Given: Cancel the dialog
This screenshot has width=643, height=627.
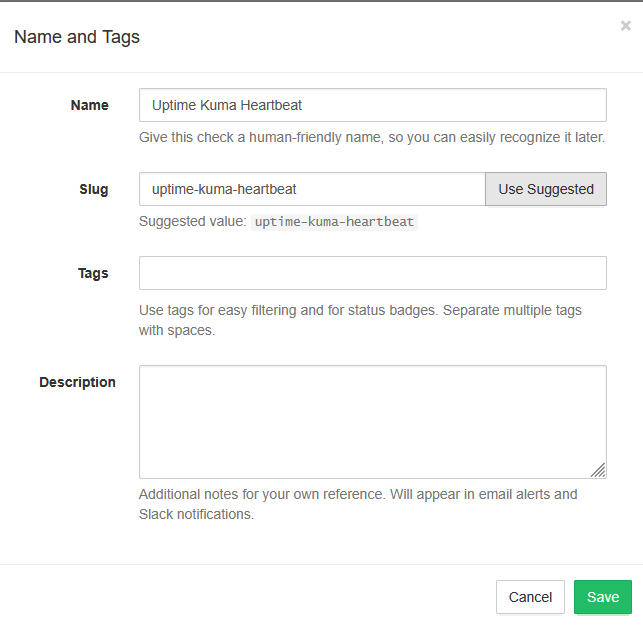Looking at the screenshot, I should 530,597.
